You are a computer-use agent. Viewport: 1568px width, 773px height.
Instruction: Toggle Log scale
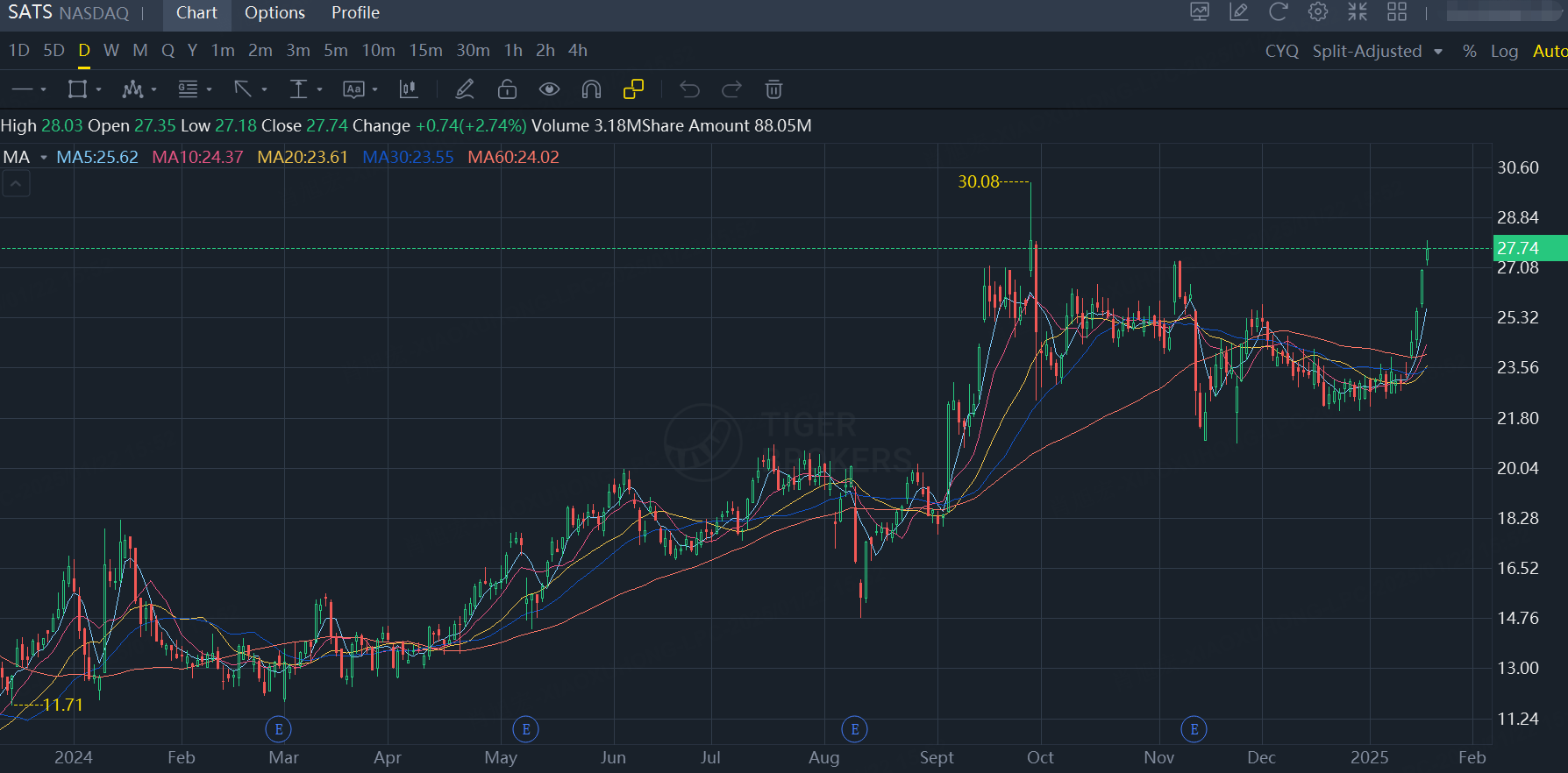(1505, 51)
